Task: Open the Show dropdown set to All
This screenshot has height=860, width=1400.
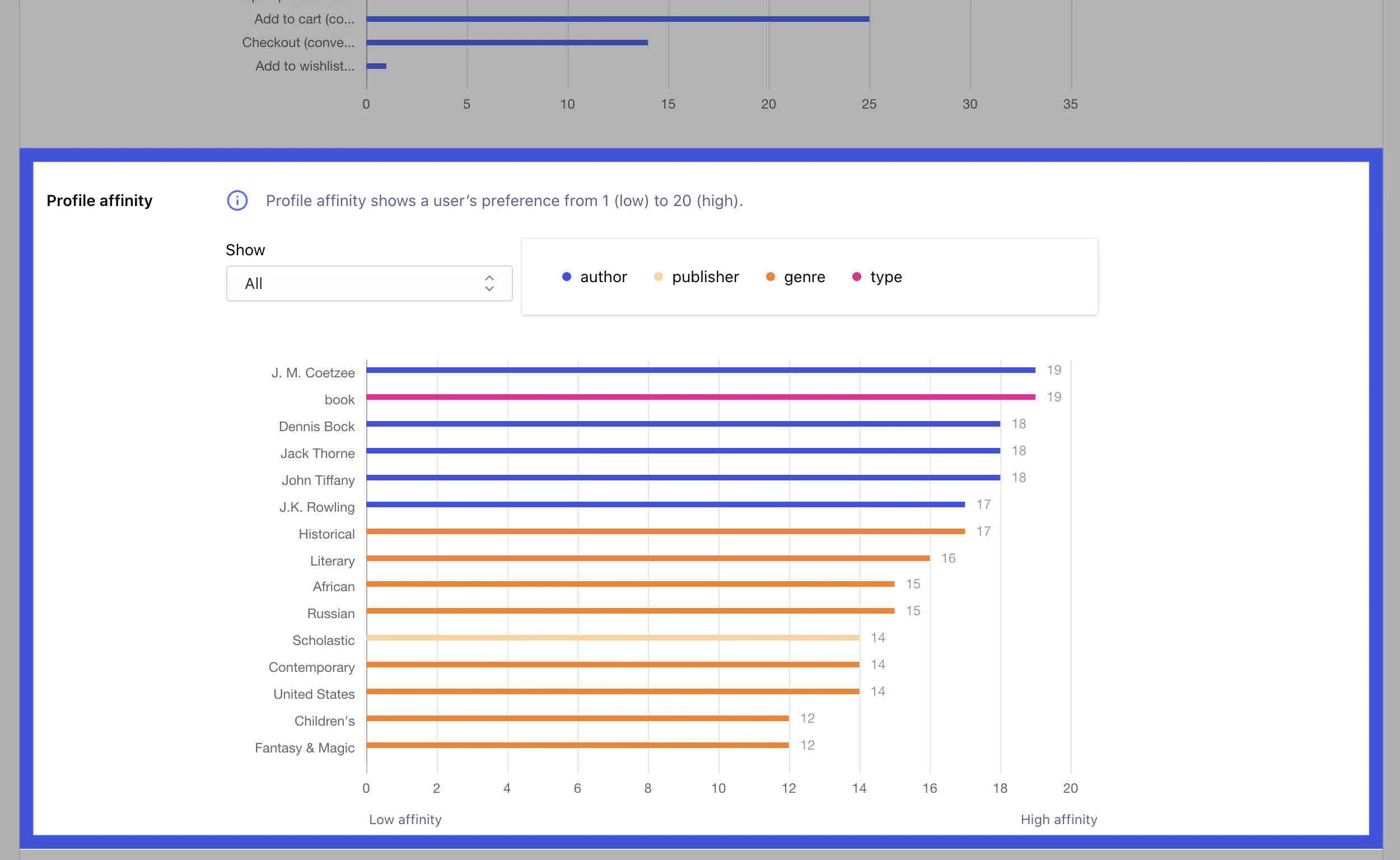Action: coord(369,283)
